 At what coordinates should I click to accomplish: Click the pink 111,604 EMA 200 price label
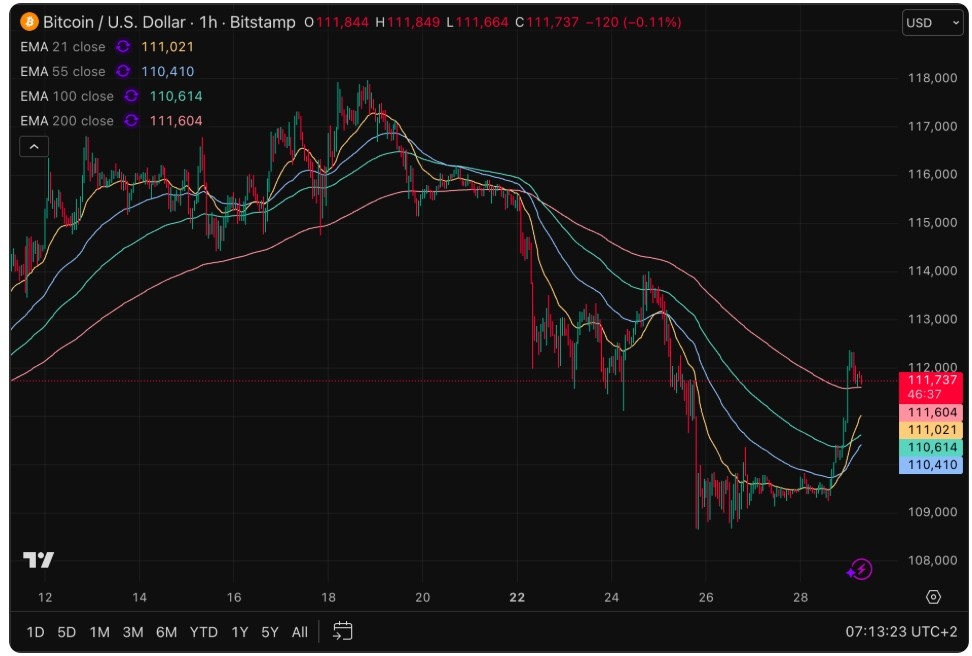(x=931, y=412)
